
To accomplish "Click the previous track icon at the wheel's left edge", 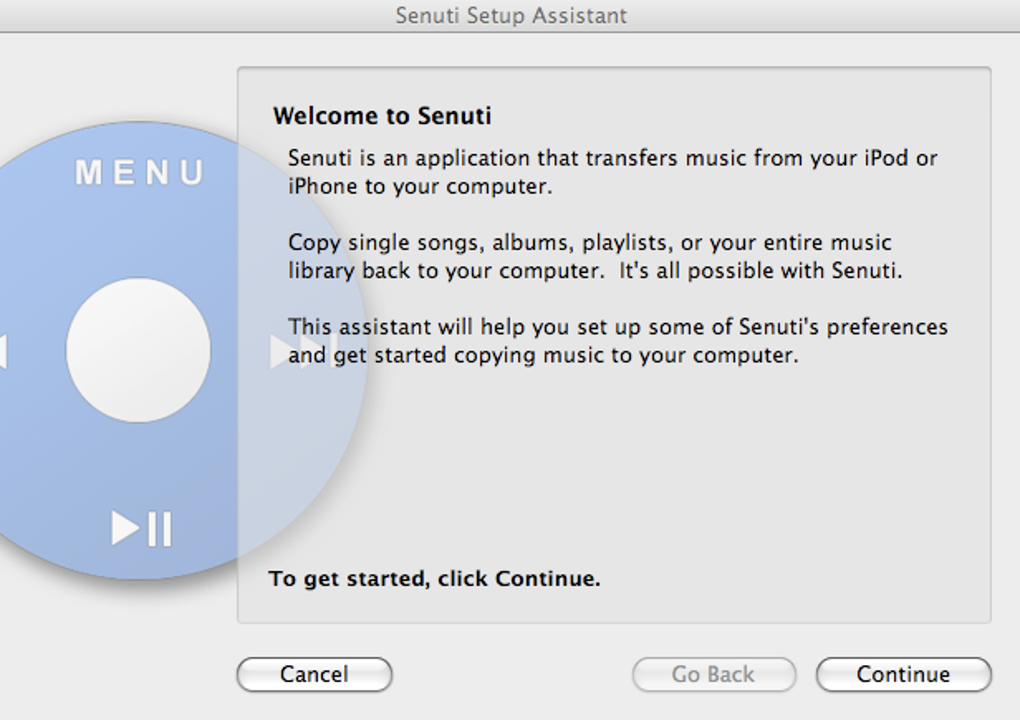I will tap(3, 352).
